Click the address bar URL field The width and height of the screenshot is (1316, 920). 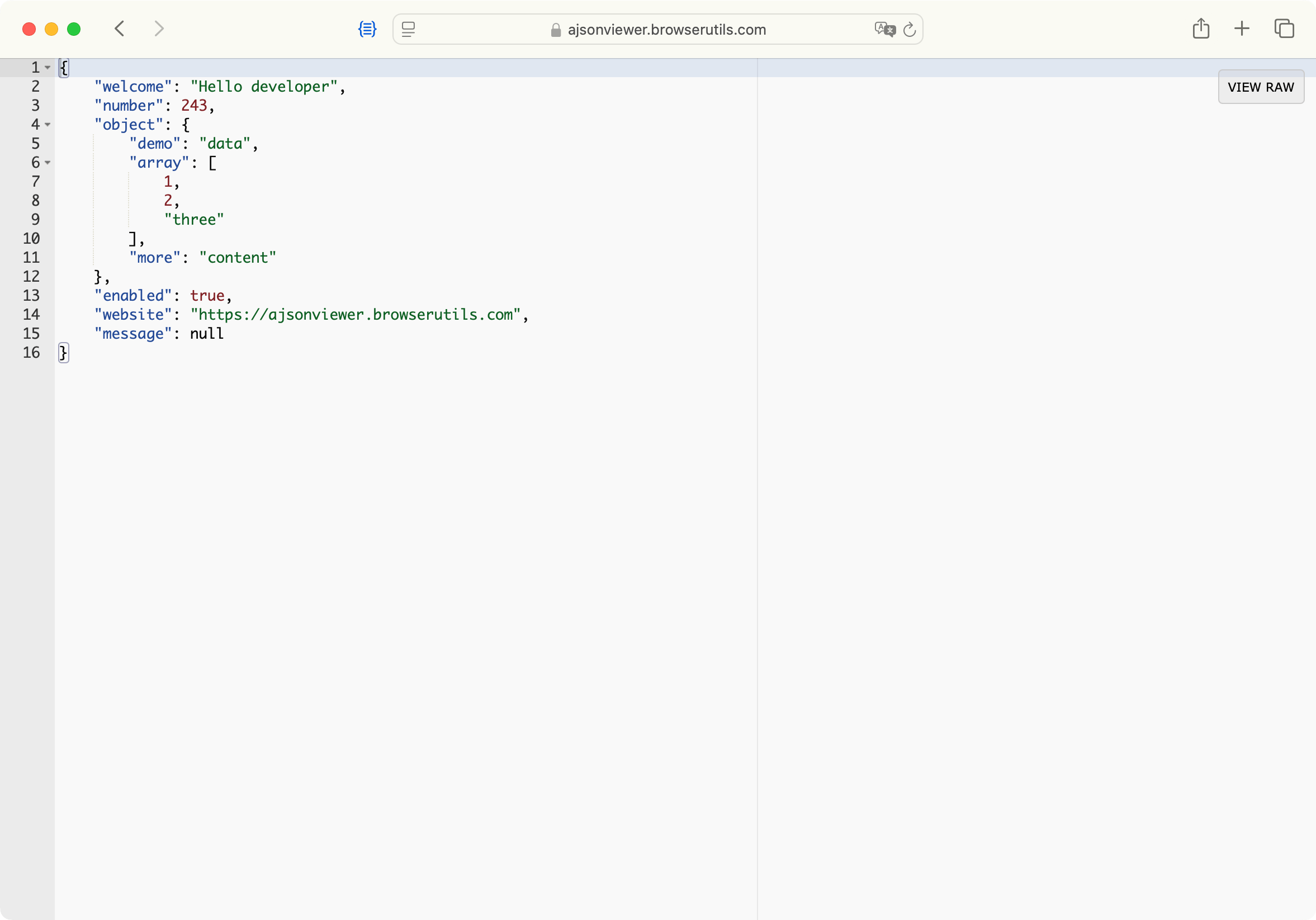666,30
